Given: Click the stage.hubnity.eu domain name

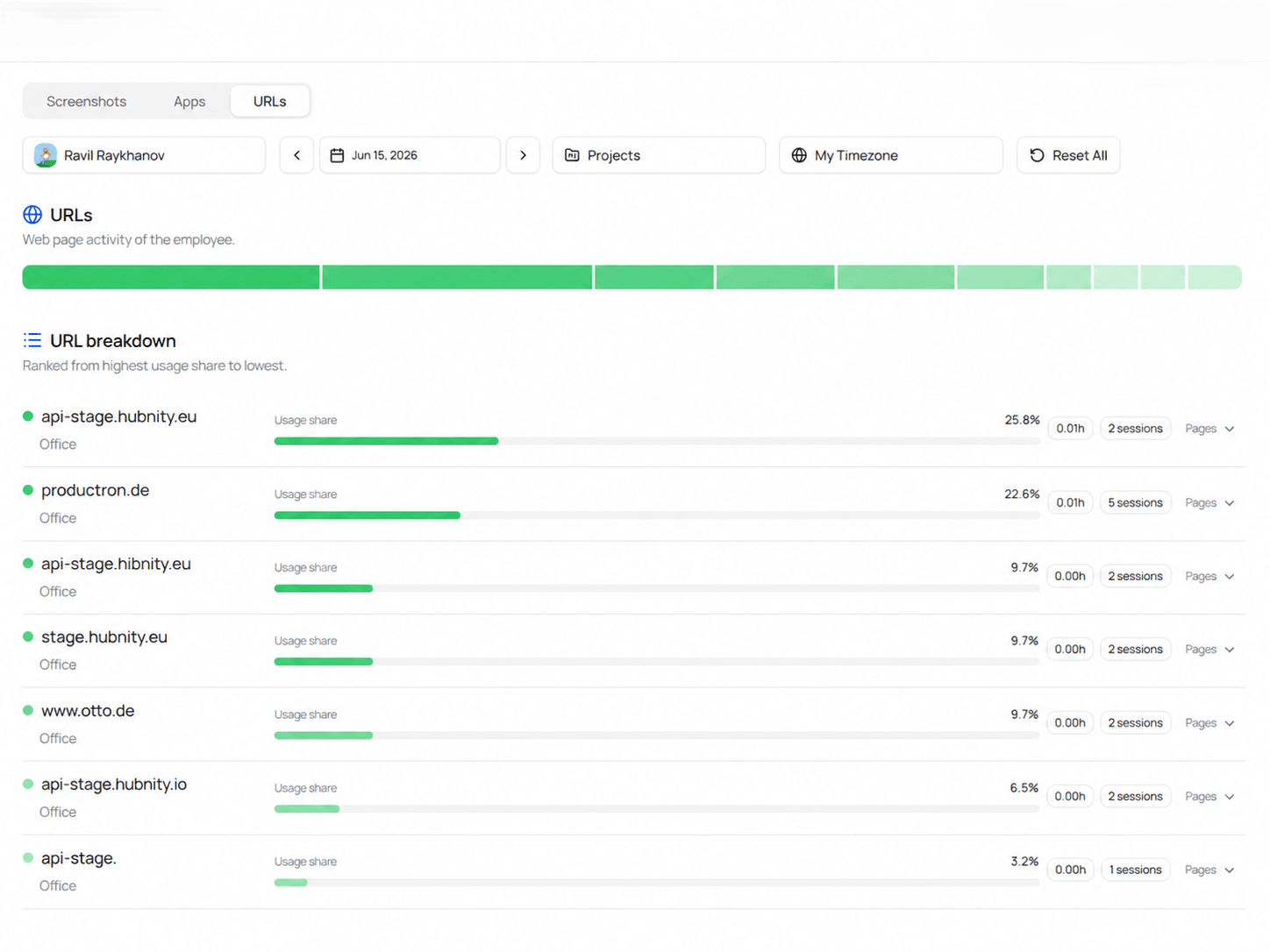Looking at the screenshot, I should [x=104, y=637].
